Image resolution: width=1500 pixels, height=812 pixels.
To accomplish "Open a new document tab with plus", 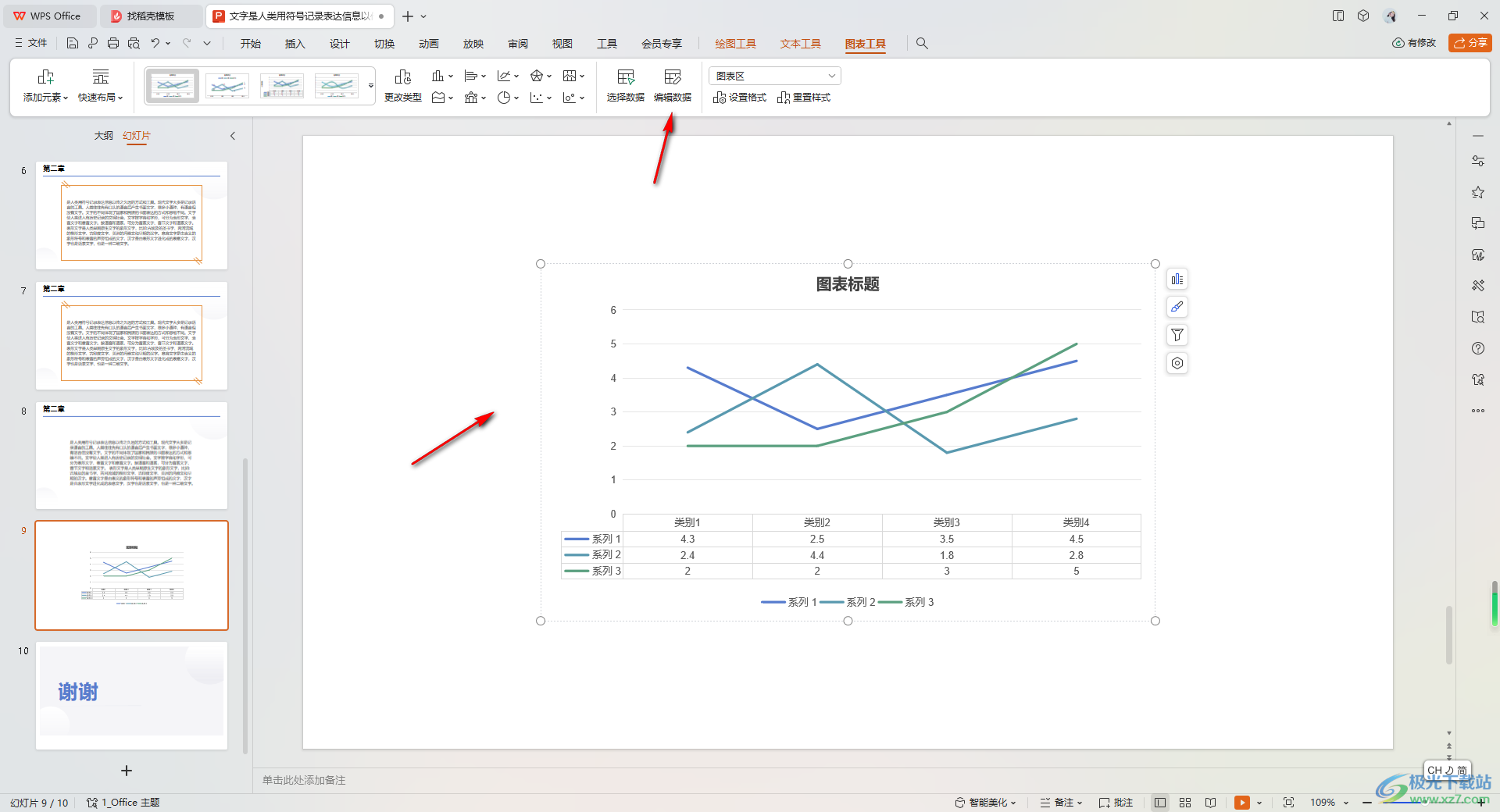I will pos(408,16).
